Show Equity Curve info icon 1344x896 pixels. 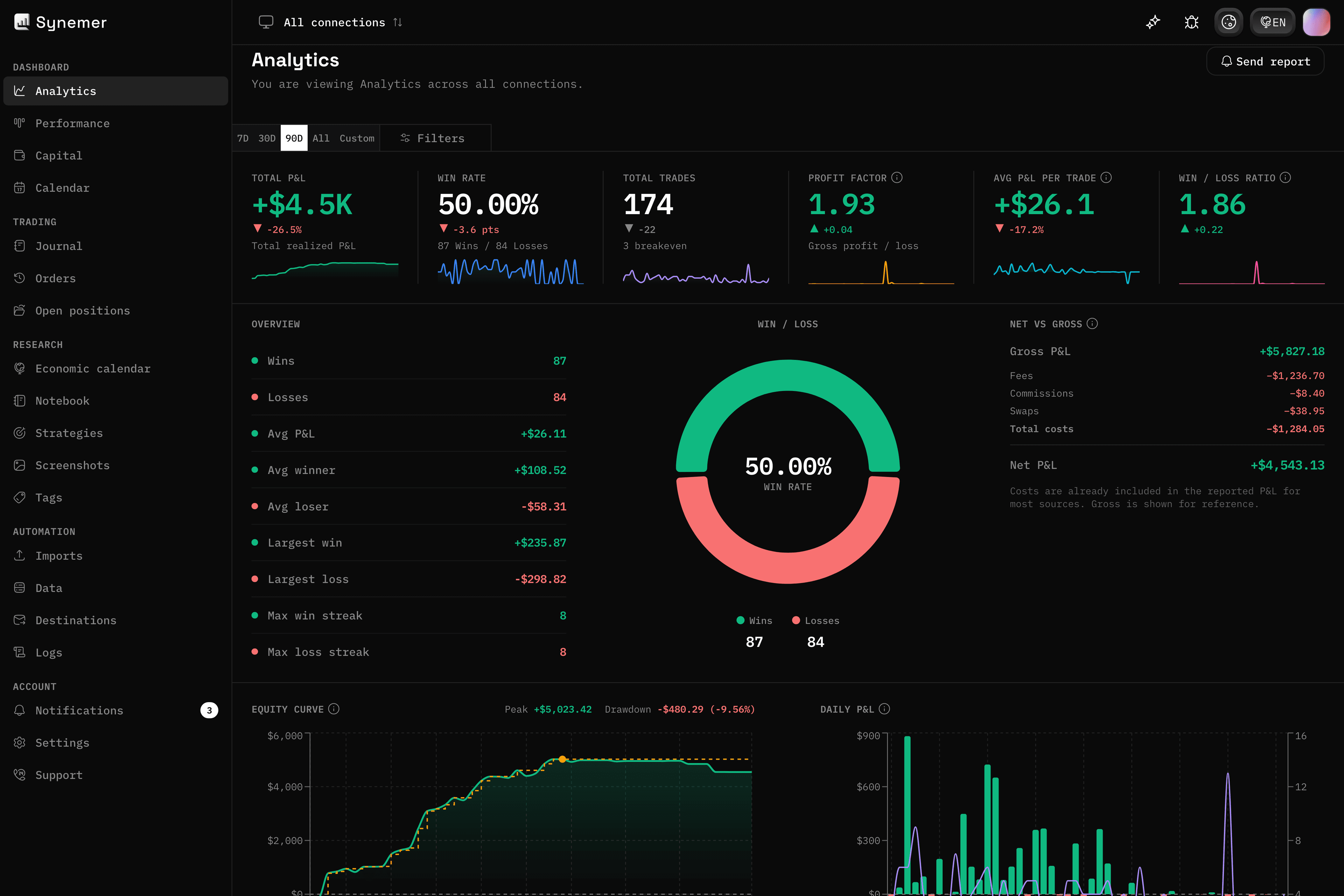(334, 708)
